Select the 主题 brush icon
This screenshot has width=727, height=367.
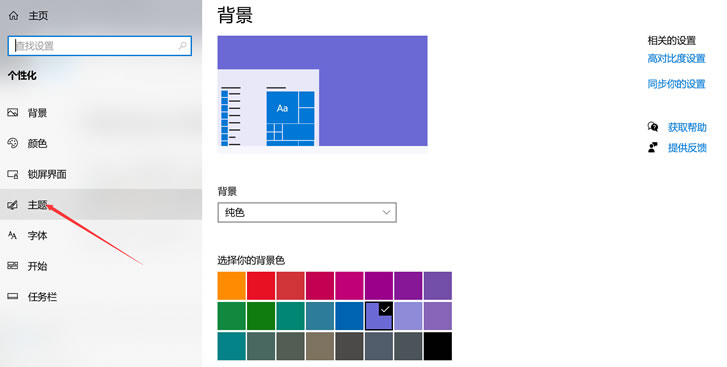[13, 205]
